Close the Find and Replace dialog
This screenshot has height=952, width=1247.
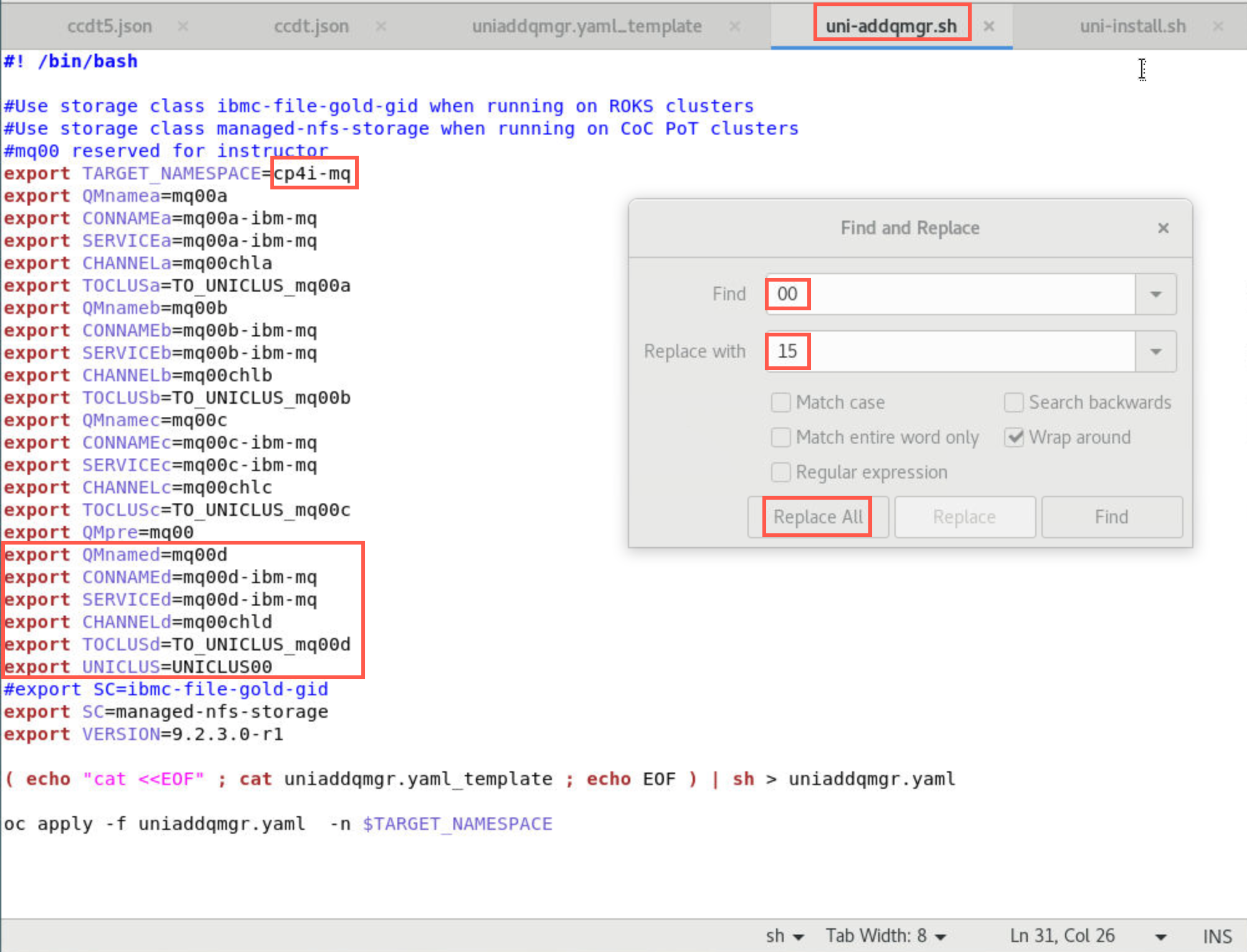tap(1163, 228)
